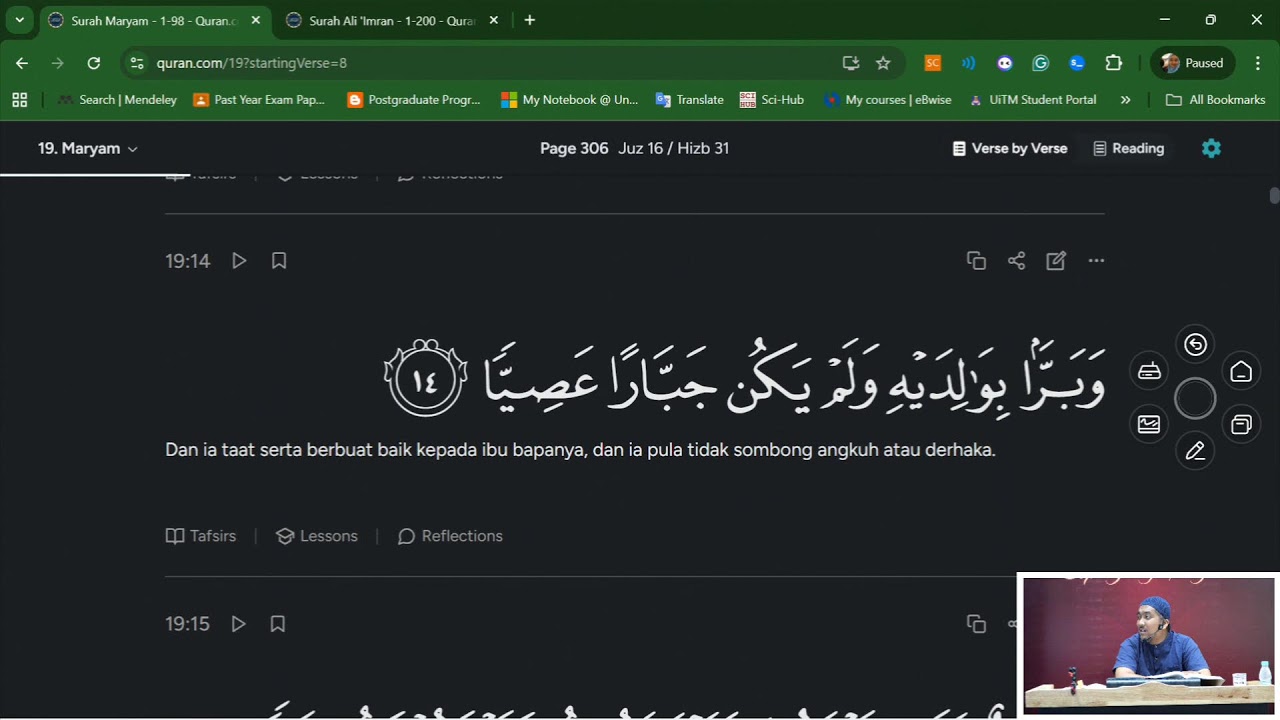The width and height of the screenshot is (1280, 720).
Task: Click the floating eraser tool icon
Action: point(1149,372)
